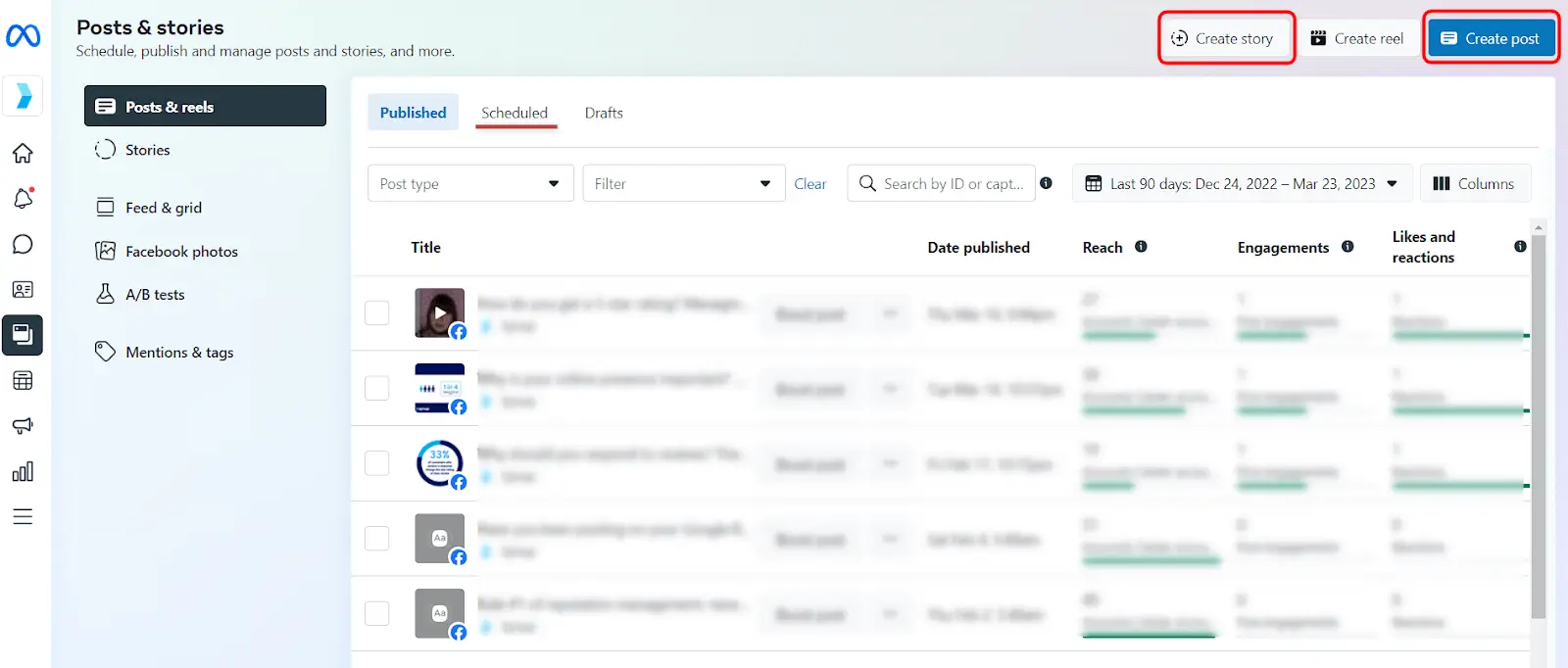Open the hamburger All tools menu
1568x668 pixels.
23,516
